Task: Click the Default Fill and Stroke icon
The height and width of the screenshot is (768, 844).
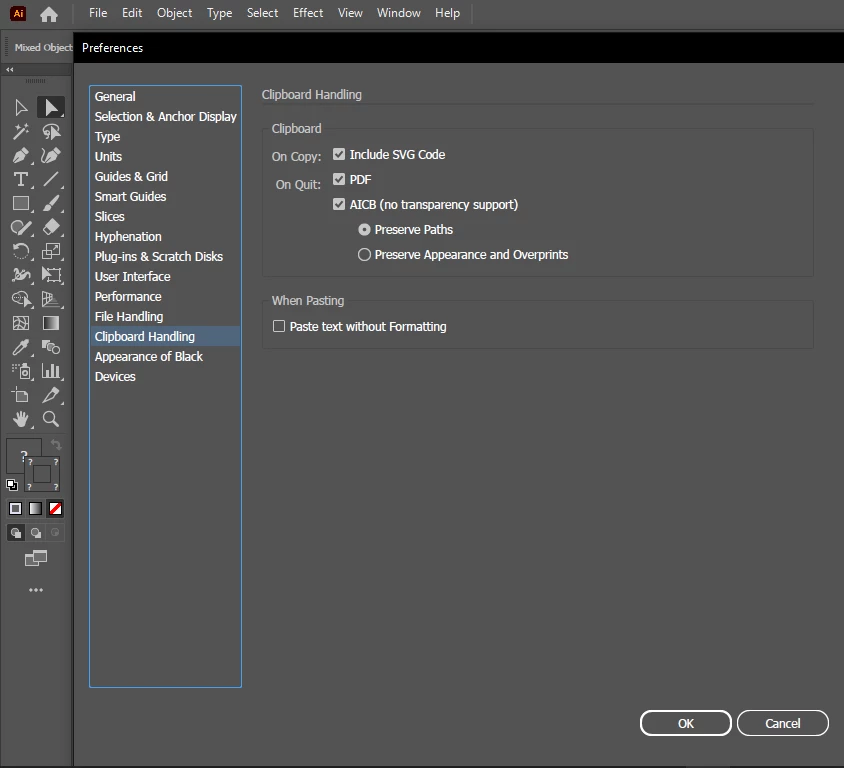Action: [x=12, y=485]
